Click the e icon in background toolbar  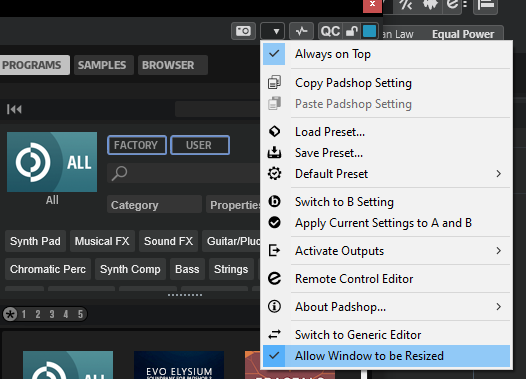point(452,5)
